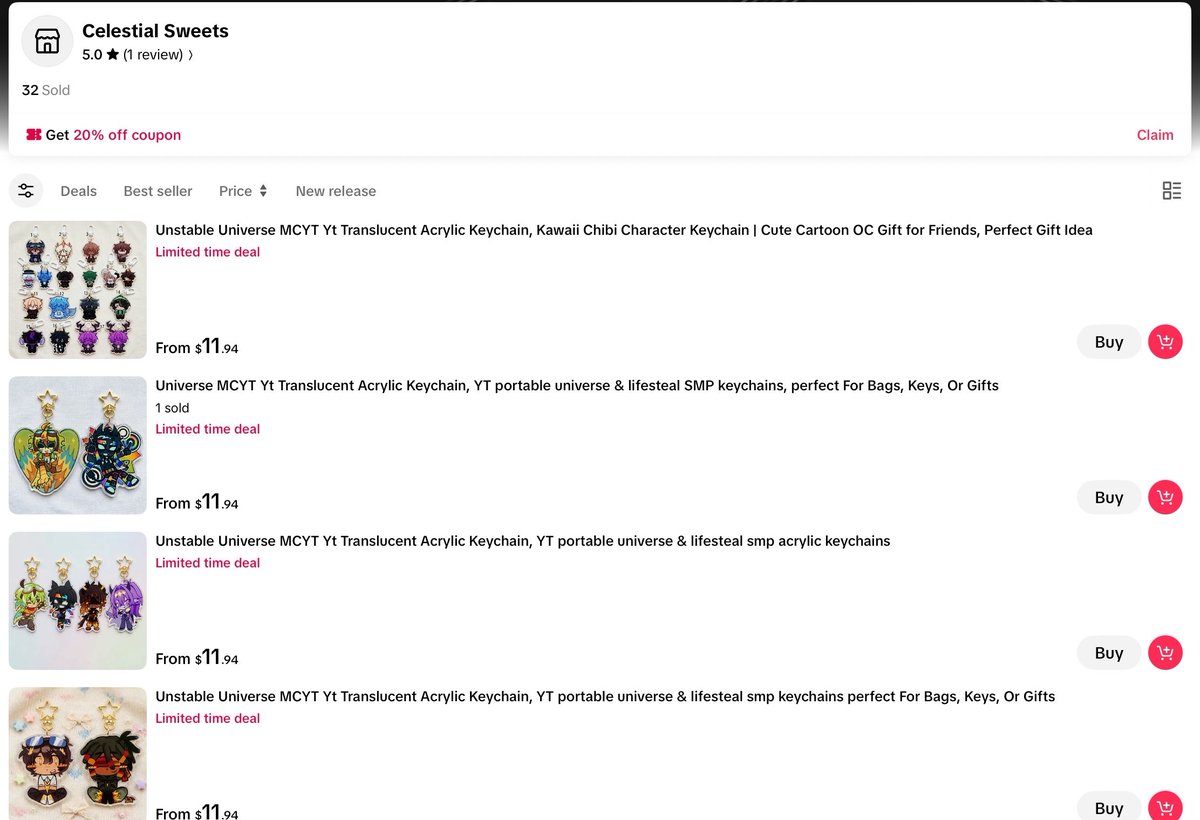Click the '32 Sold' shop stat
Screen dimensions: 1200x820
point(46,90)
